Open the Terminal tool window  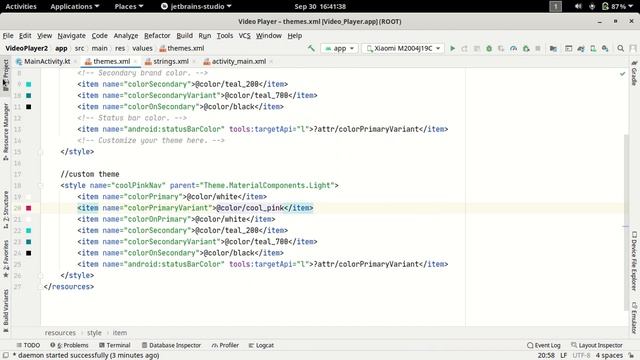[115, 345]
